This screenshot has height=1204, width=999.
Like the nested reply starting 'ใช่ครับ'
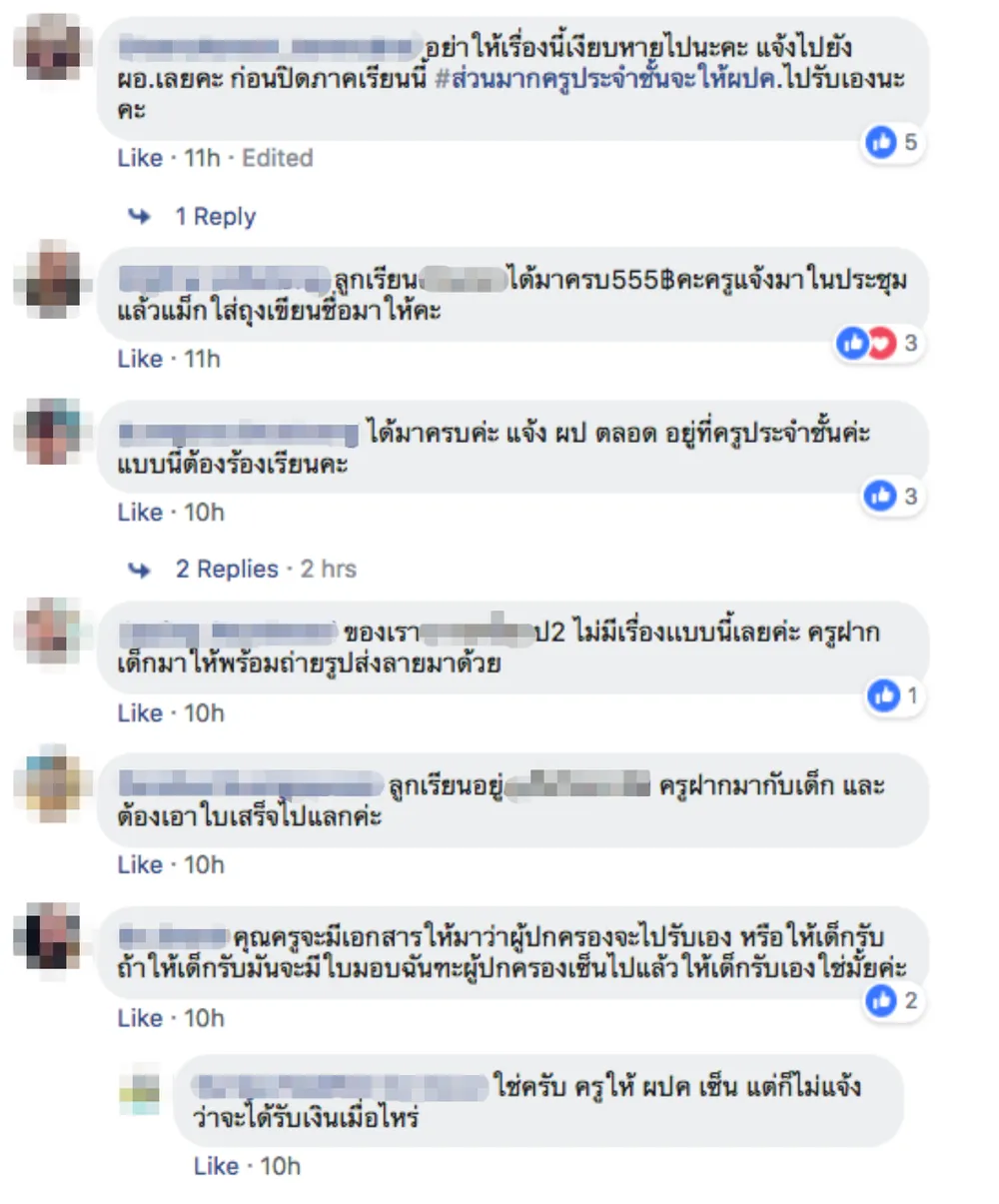pos(216,1166)
